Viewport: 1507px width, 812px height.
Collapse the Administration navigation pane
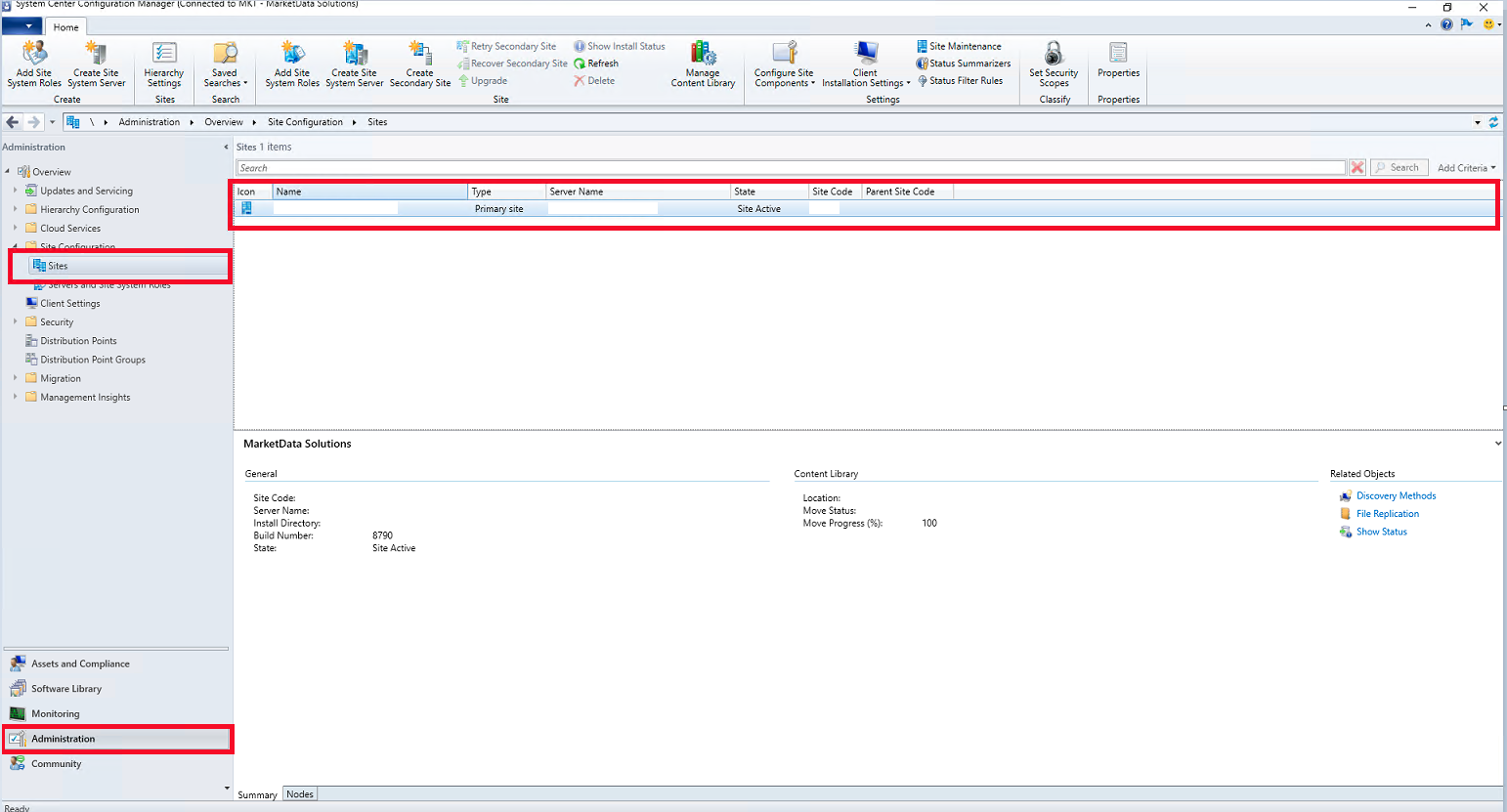tap(226, 148)
